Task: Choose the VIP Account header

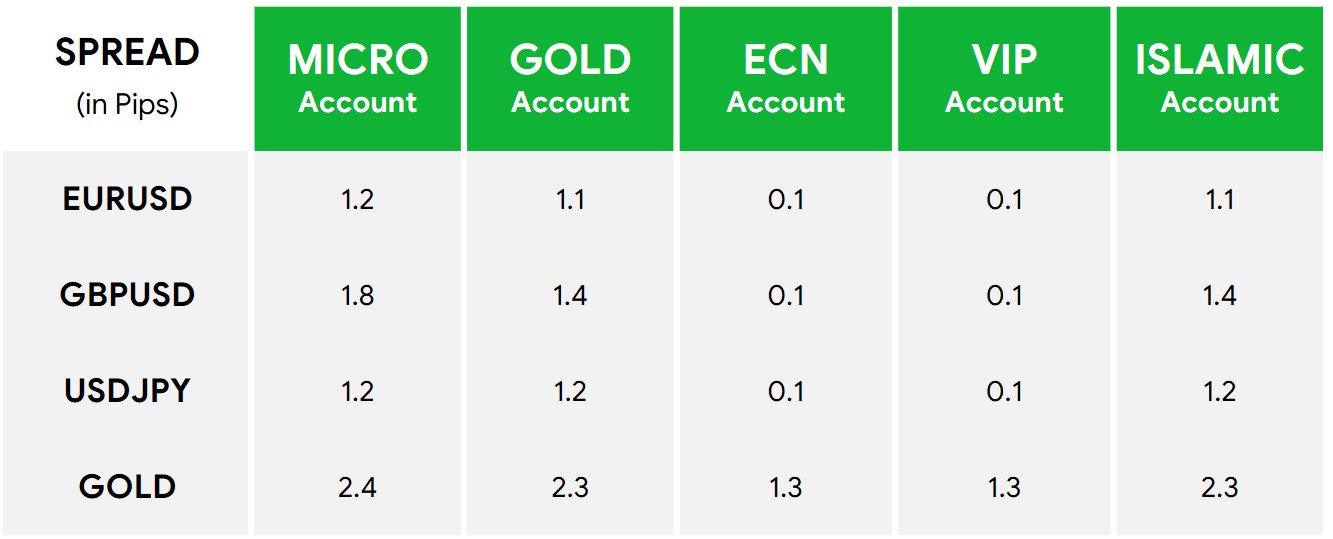Action: coord(1004,79)
